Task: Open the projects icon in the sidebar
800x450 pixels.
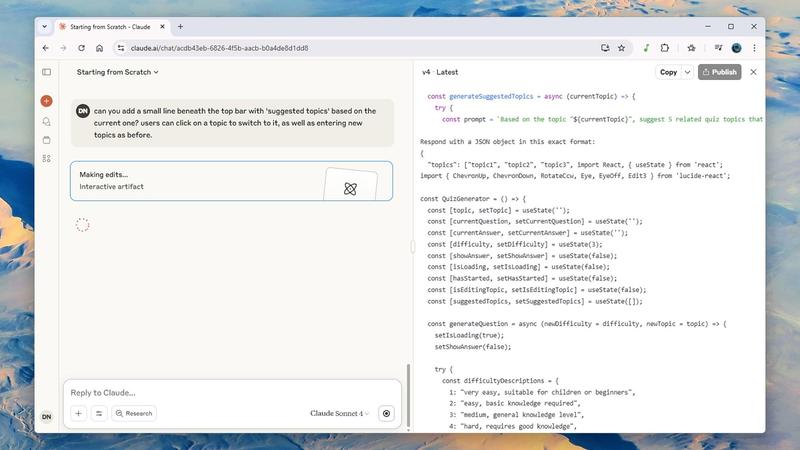Action: [x=46, y=140]
